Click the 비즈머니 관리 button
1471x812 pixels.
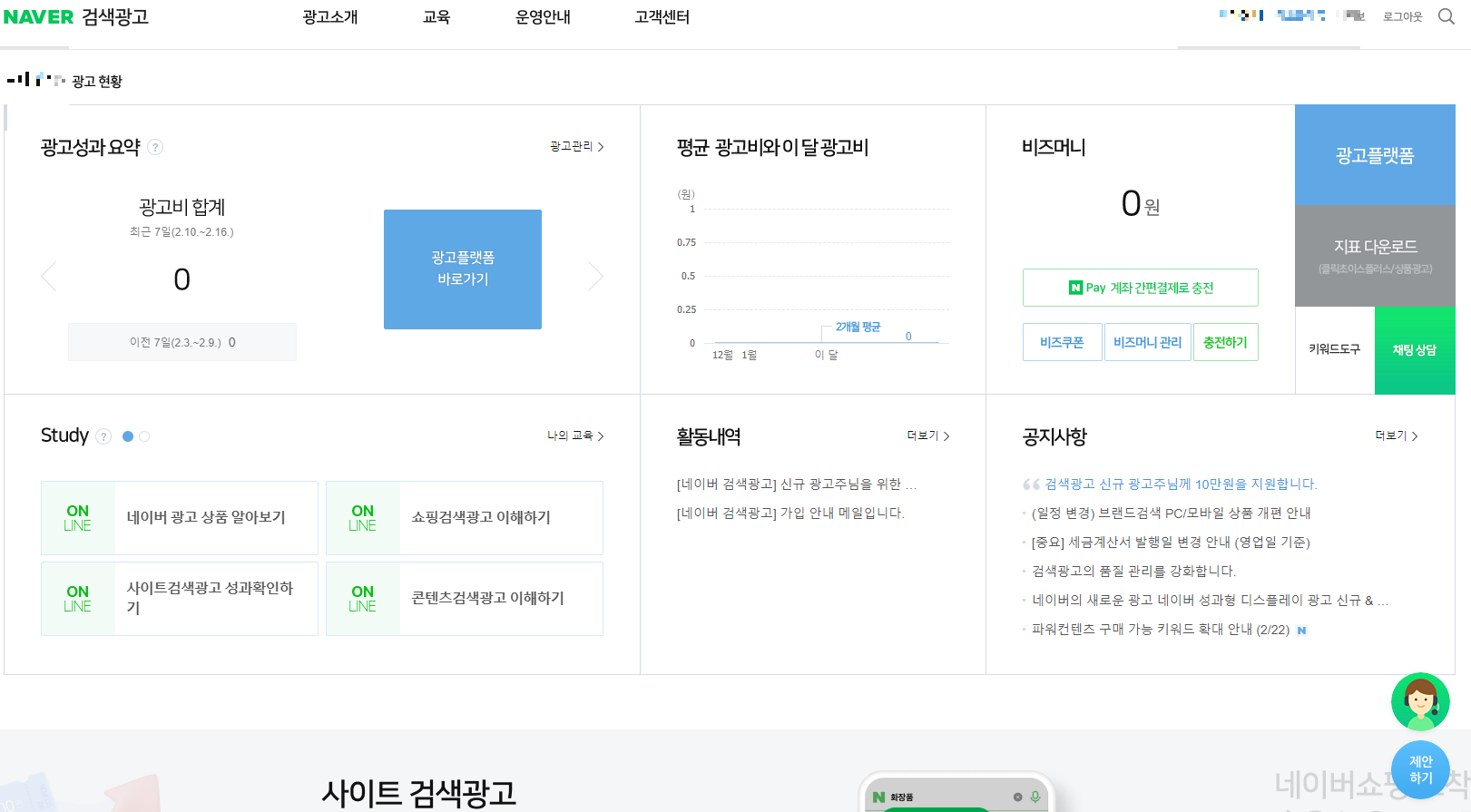[x=1147, y=342]
